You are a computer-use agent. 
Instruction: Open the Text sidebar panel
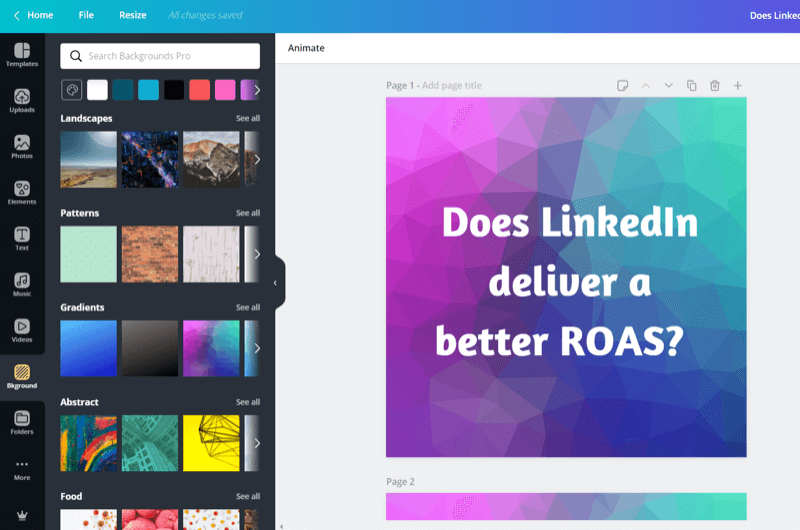pyautogui.click(x=22, y=239)
